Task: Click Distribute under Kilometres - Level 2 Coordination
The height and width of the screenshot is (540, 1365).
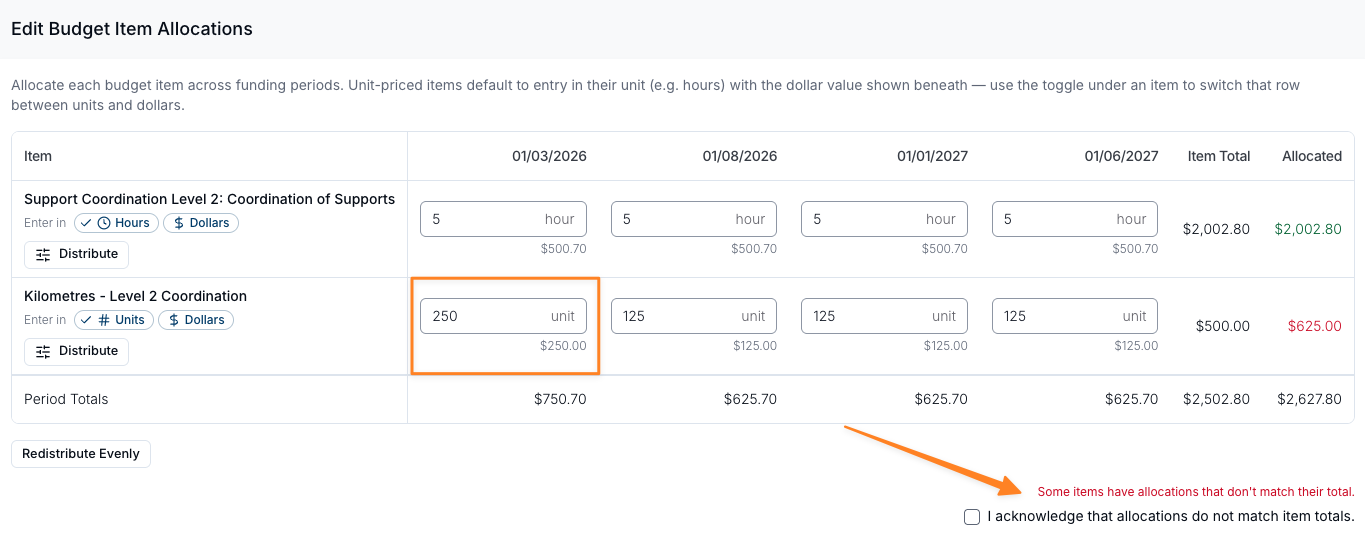Action: (x=77, y=351)
